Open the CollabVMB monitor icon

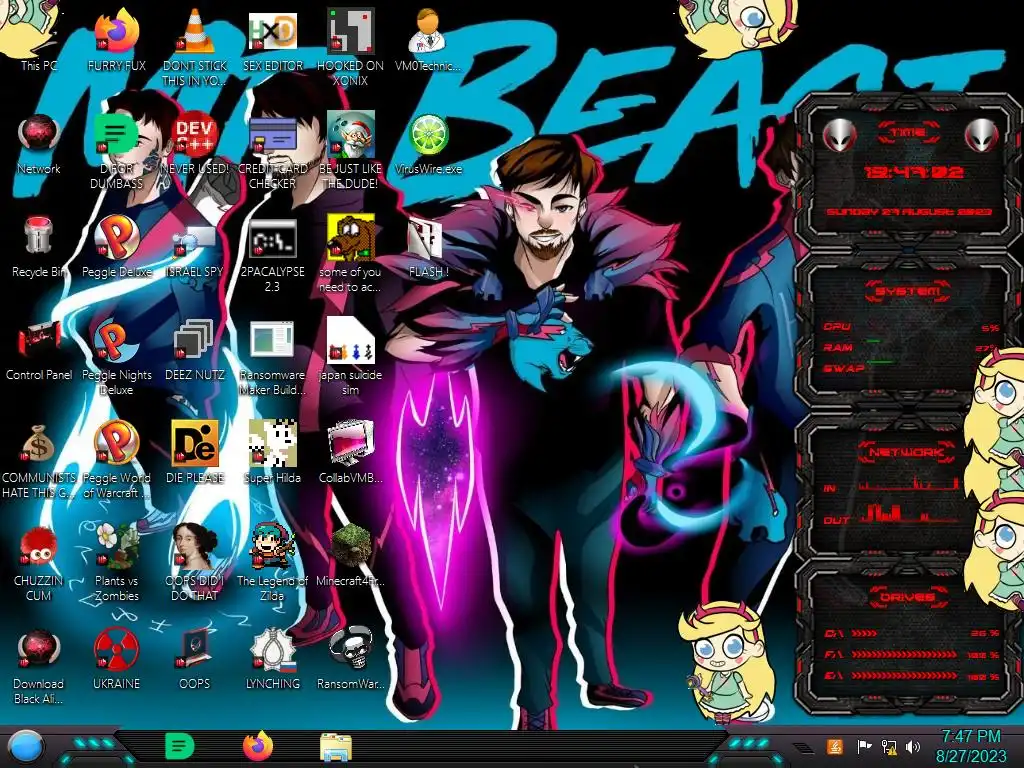coord(351,451)
